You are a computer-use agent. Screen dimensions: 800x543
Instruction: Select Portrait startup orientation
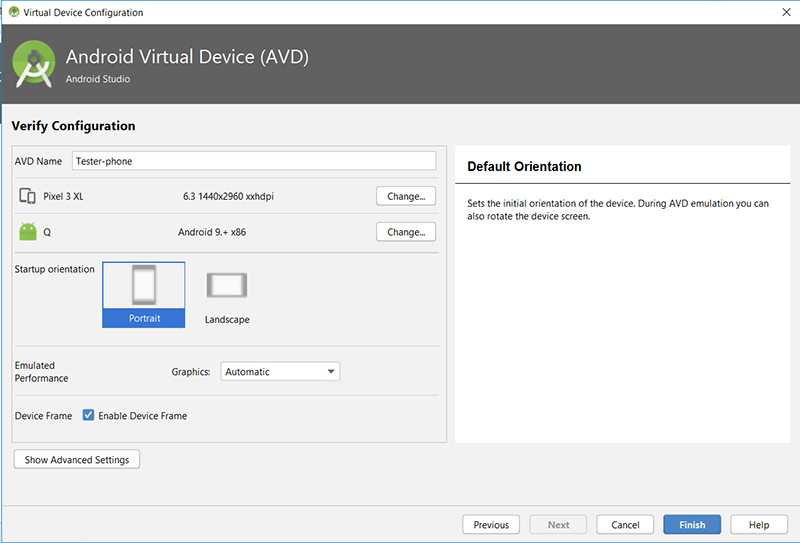point(144,294)
